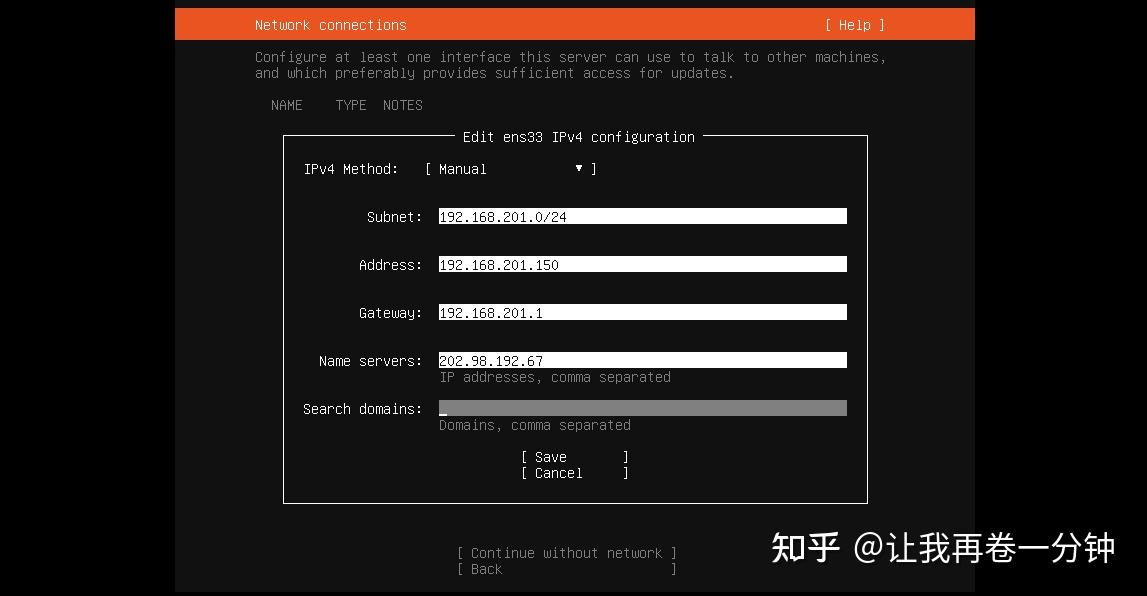Select the empty Search domains field
This screenshot has height=596, width=1147.
click(x=642, y=408)
